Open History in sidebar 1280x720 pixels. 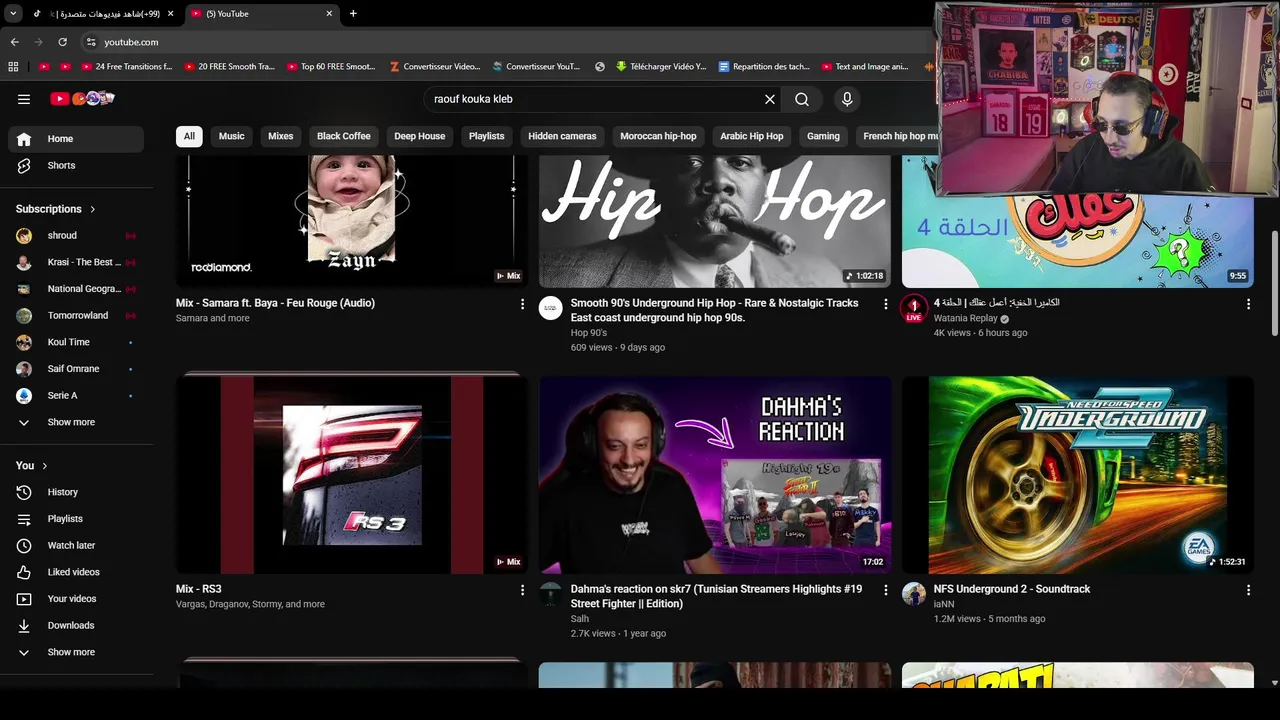pos(76,492)
